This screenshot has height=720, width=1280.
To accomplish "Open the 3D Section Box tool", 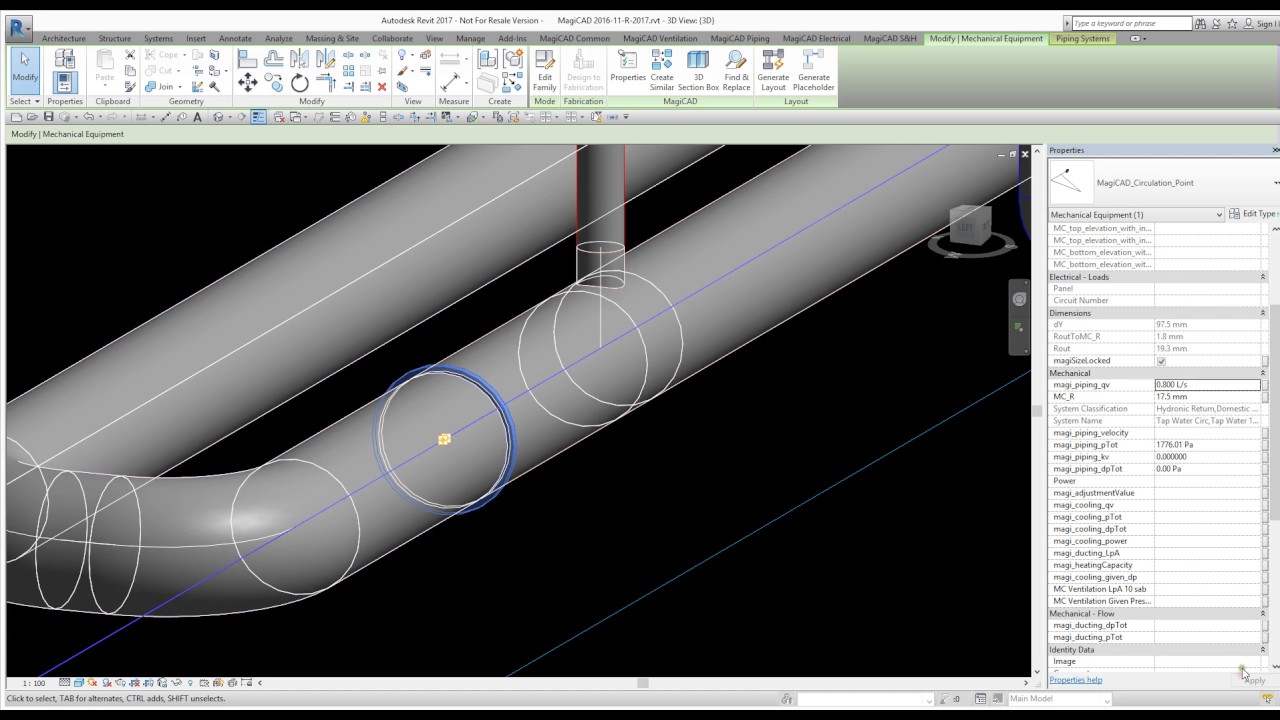I will tap(698, 70).
